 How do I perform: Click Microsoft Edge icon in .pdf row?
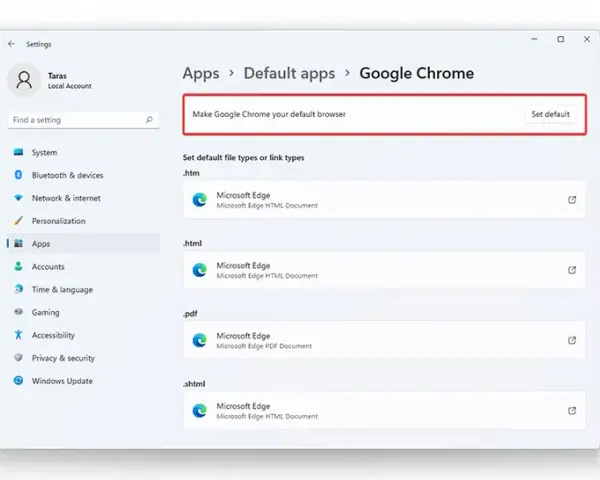199,340
